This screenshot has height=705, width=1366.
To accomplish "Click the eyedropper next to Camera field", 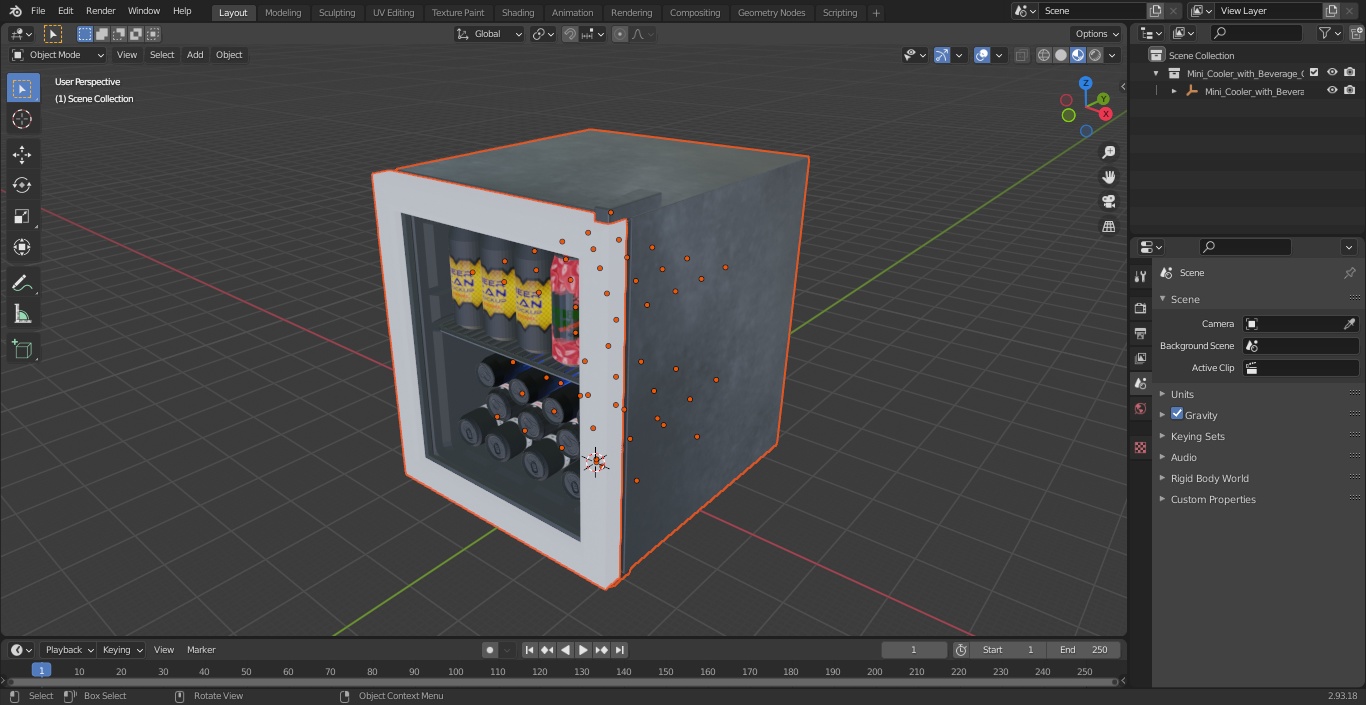I will (x=1349, y=324).
